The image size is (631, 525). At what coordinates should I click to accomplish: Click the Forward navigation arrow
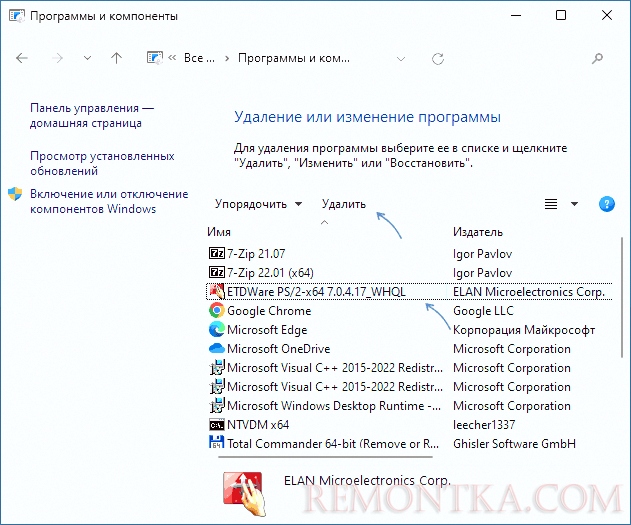point(58,58)
